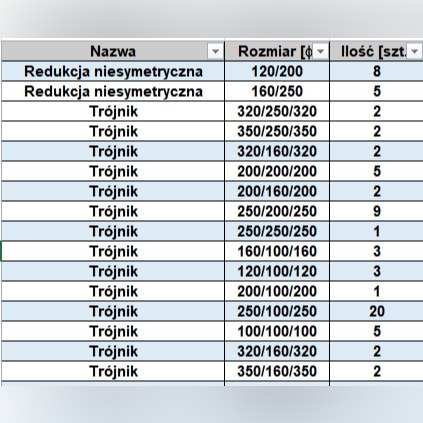423x423 pixels.
Task: Click quantity 1 in the 200/100/200 row
Action: pyautogui.click(x=377, y=291)
